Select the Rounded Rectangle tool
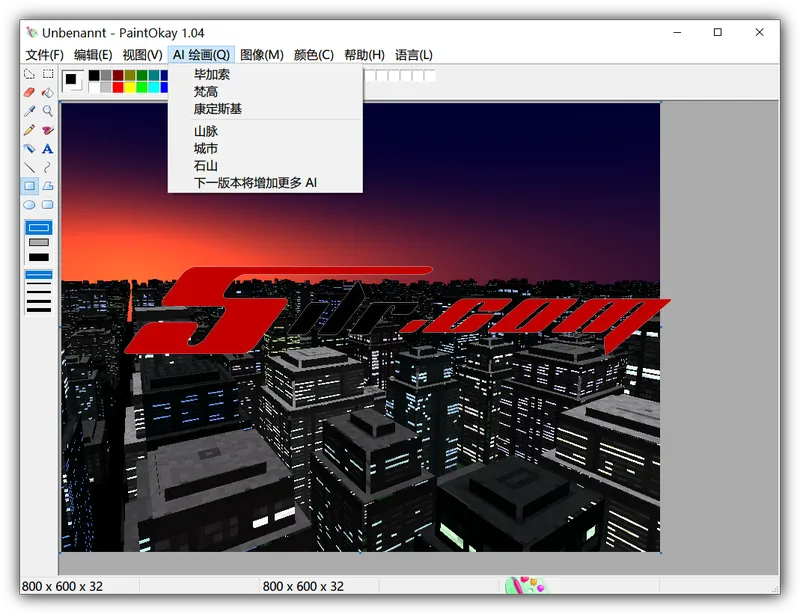This screenshot has height=614, width=800. (47, 205)
